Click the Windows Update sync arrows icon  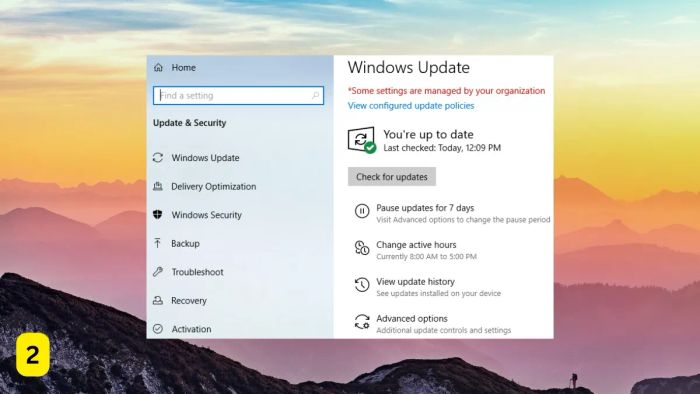click(x=158, y=158)
